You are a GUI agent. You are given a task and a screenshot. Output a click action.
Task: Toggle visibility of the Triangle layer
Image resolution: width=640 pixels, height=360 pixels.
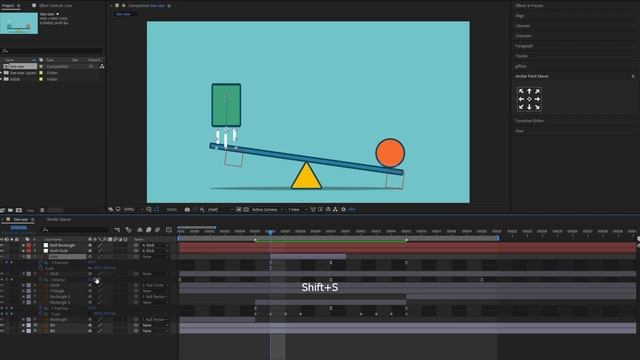pyautogui.click(x=2, y=291)
